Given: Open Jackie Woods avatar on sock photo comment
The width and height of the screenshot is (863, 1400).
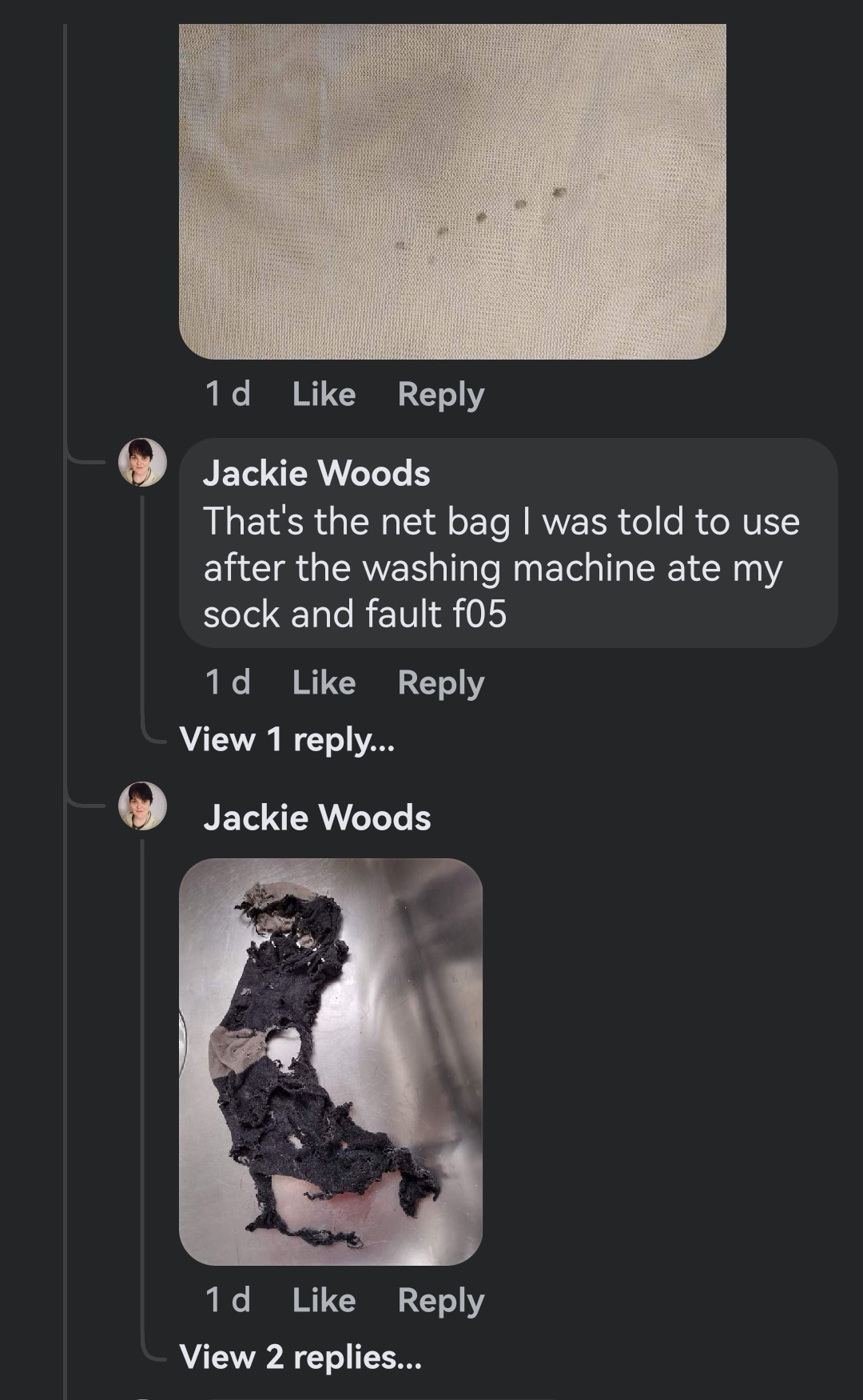Looking at the screenshot, I should (142, 805).
